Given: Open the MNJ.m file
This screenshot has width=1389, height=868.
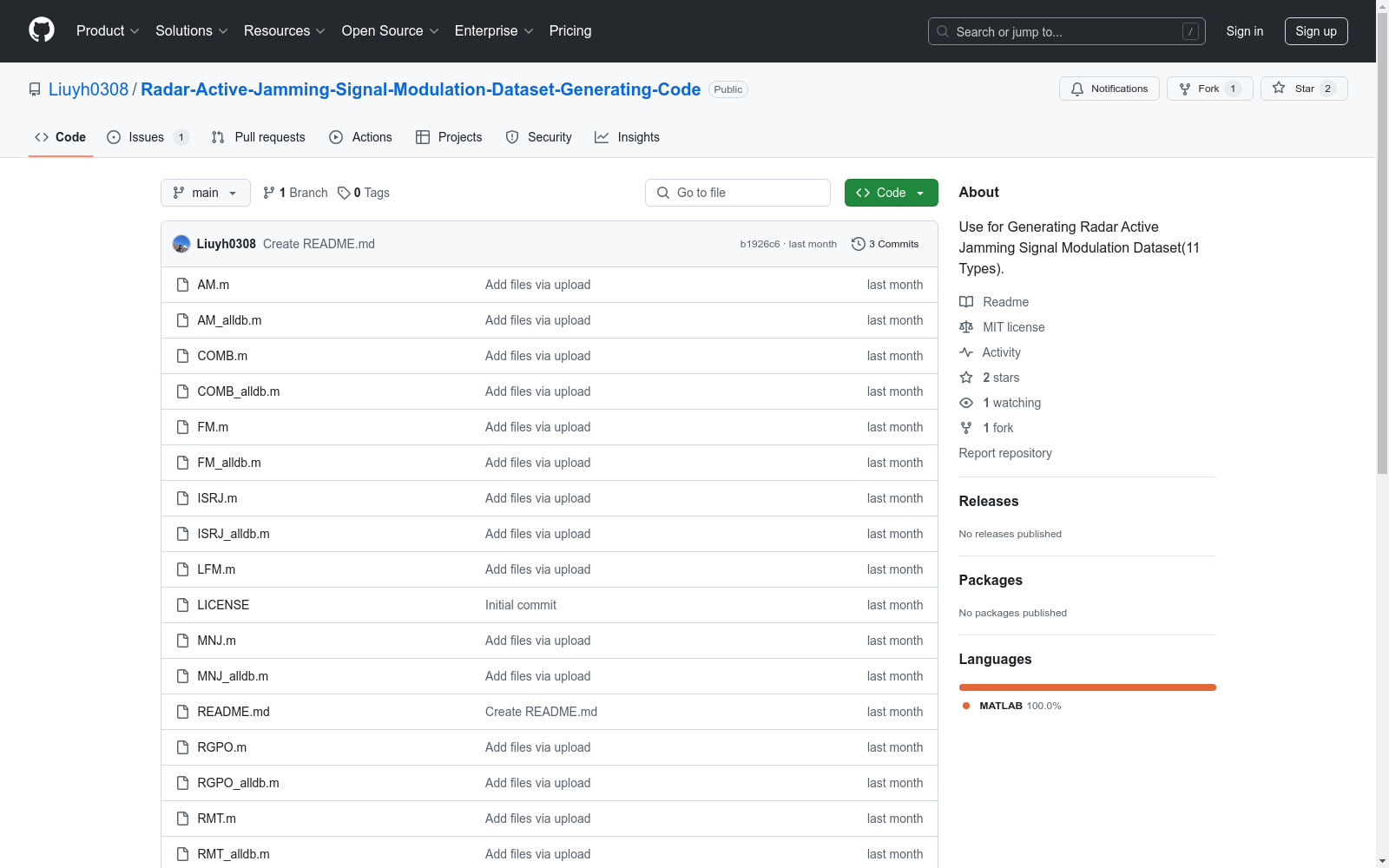Looking at the screenshot, I should coord(216,641).
